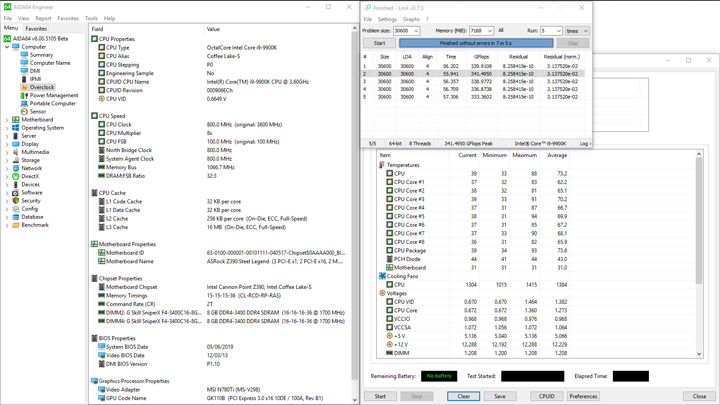Click the Security shield icon
The image size is (720, 405).
(16, 200)
